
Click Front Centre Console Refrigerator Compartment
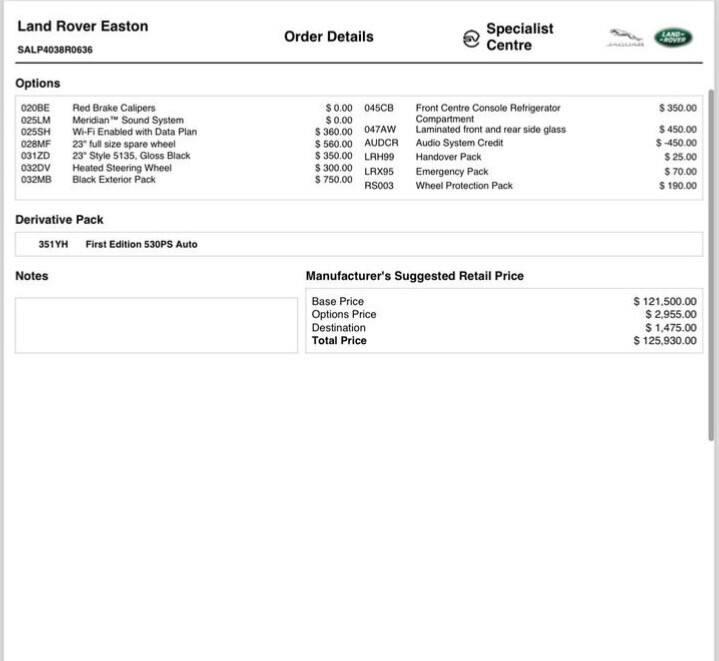(x=488, y=113)
